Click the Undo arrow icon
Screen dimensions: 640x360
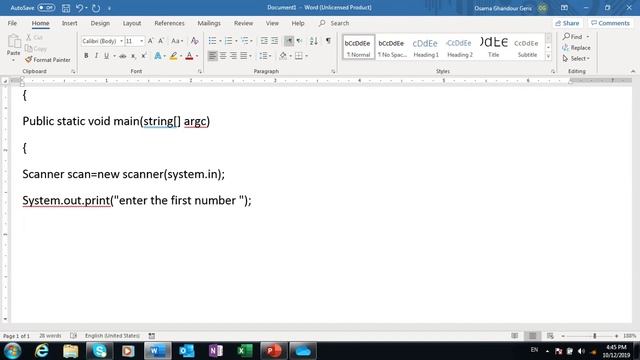[x=80, y=8]
